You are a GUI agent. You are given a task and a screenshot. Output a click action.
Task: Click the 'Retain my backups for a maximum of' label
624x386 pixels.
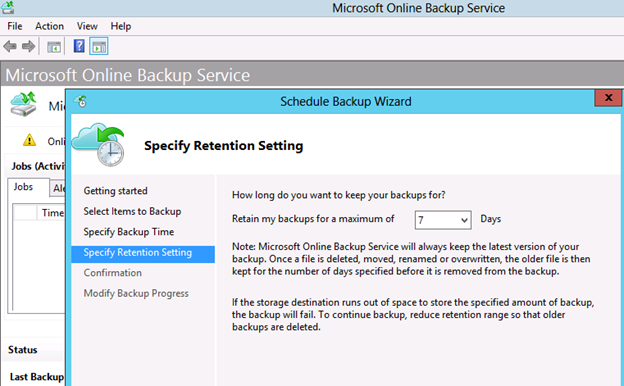[313, 219]
